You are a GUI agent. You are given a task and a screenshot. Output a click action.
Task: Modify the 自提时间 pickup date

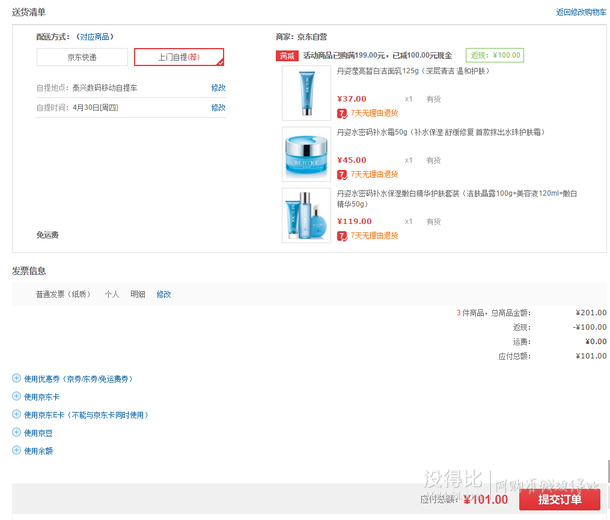(x=218, y=108)
